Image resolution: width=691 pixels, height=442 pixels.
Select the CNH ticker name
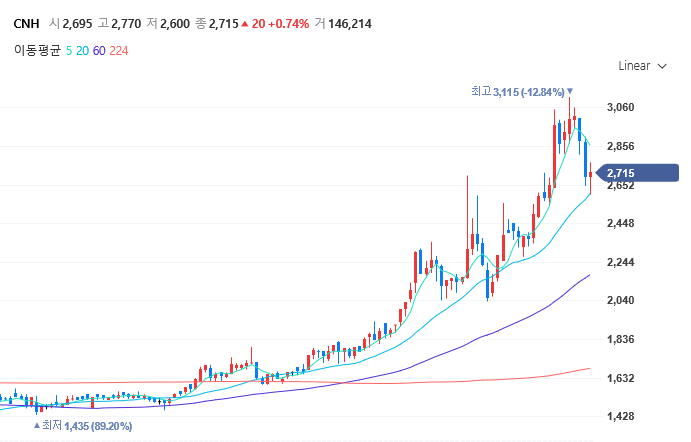(x=25, y=23)
